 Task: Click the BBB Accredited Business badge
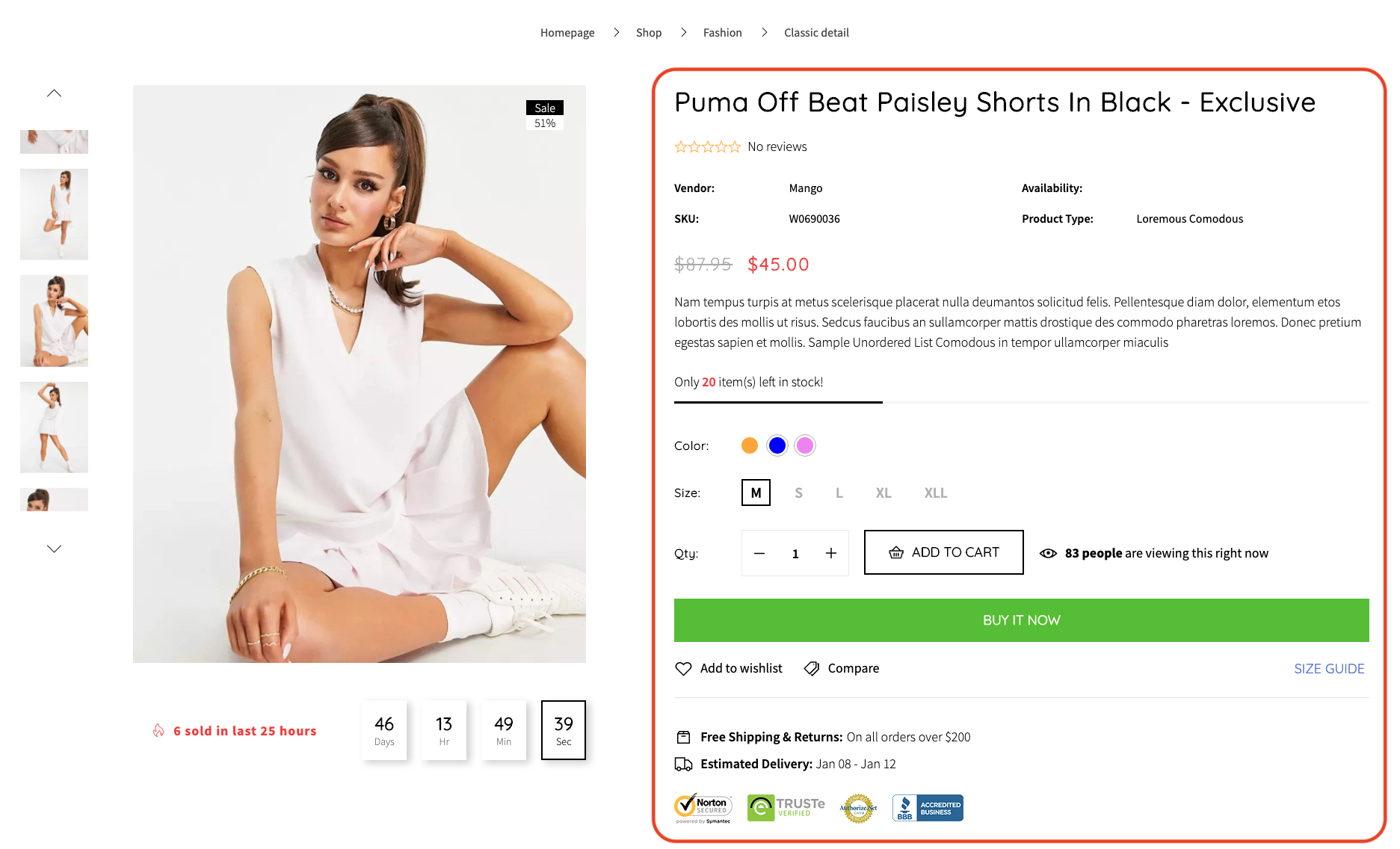[928, 808]
